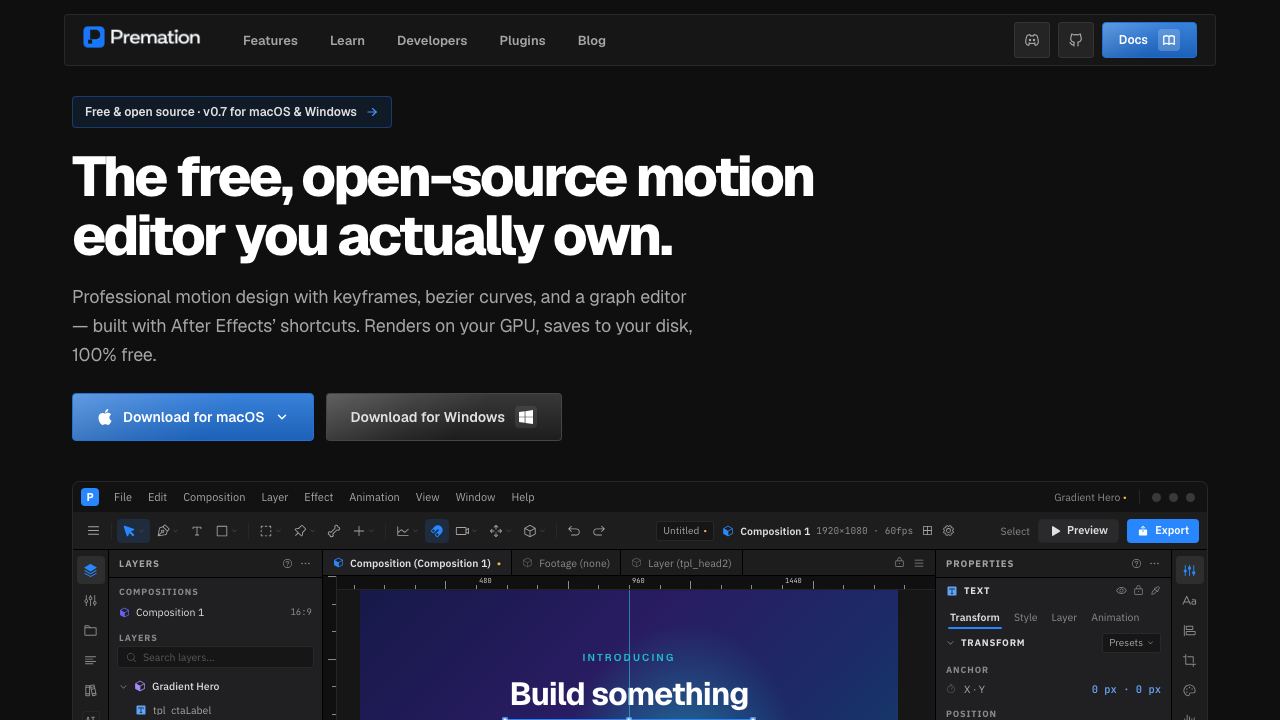The height and width of the screenshot is (720, 1280).
Task: Select the four-arrow Move tool
Action: point(496,531)
